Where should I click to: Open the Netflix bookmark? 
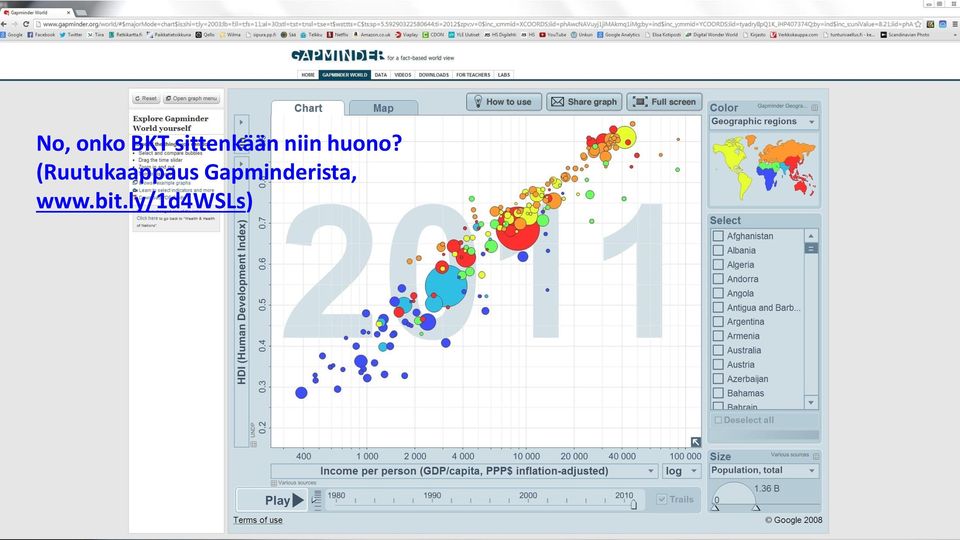click(x=338, y=35)
